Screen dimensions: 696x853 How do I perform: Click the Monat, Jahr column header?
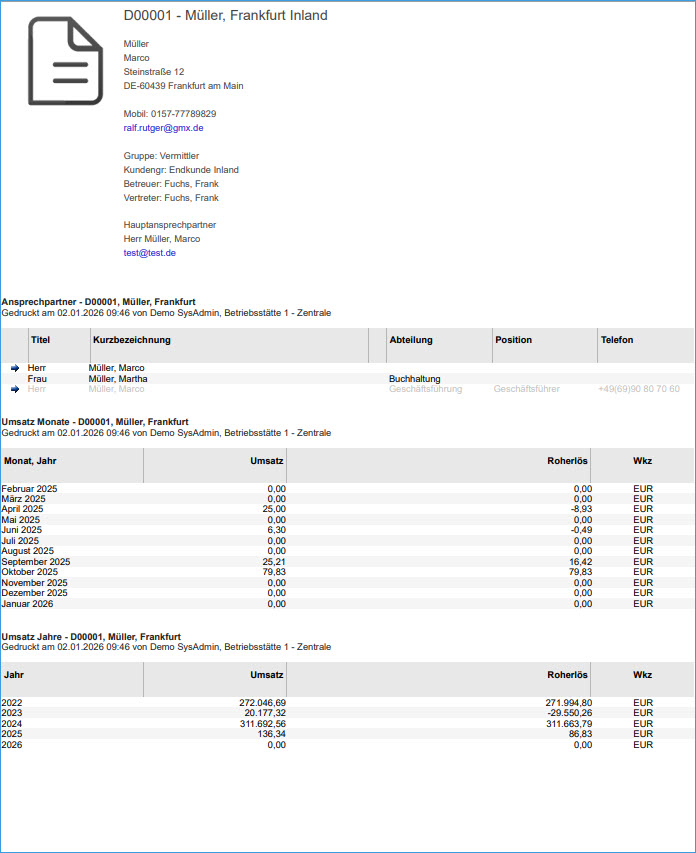click(30, 460)
